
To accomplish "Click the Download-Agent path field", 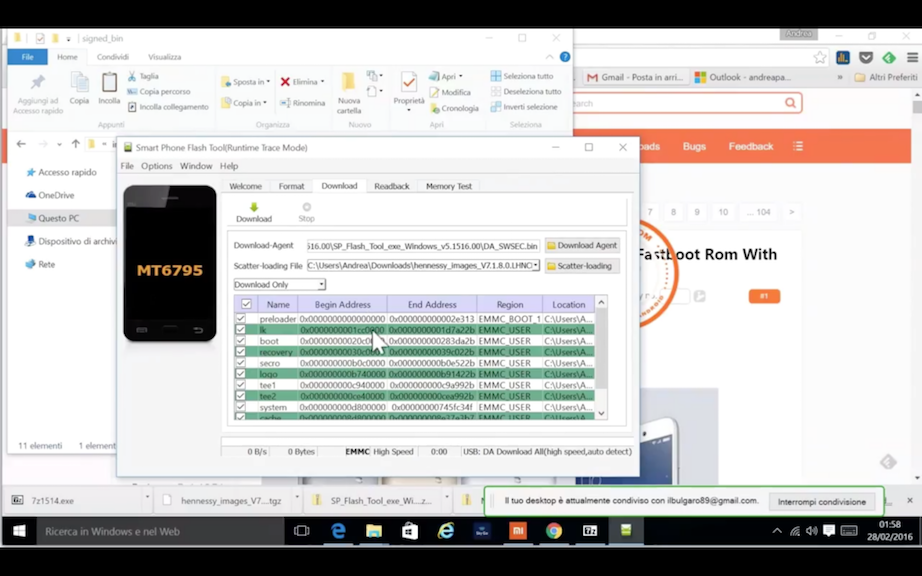I will click(423, 246).
